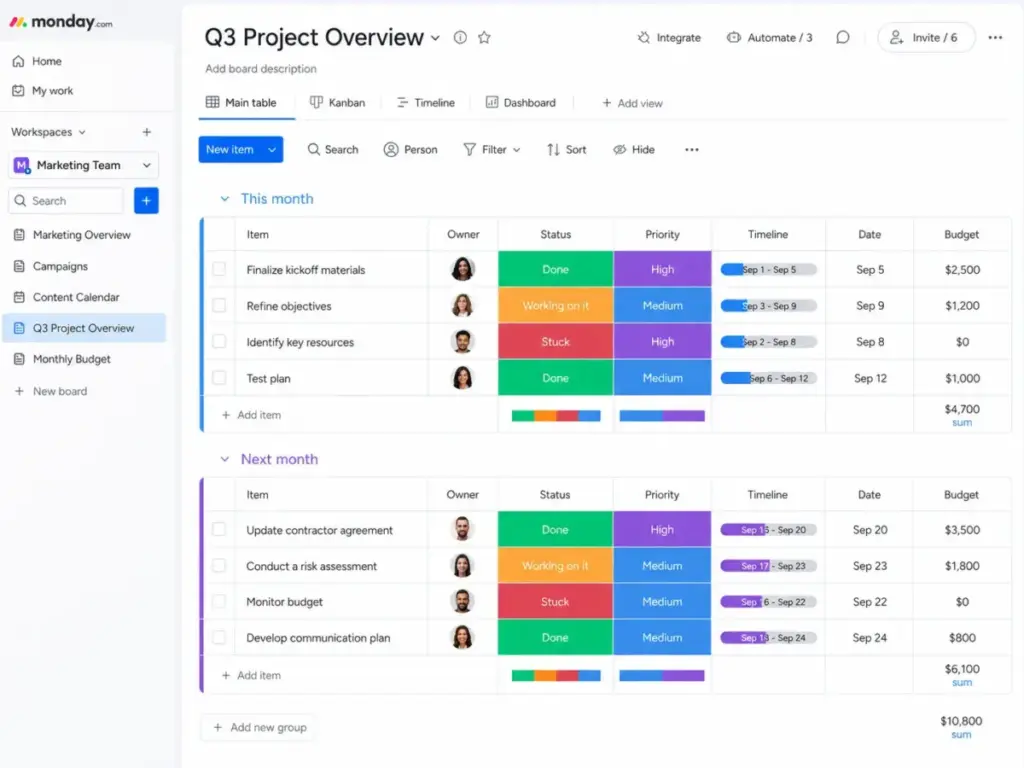Click Add new group
This screenshot has width=1024, height=768.
click(x=260, y=728)
